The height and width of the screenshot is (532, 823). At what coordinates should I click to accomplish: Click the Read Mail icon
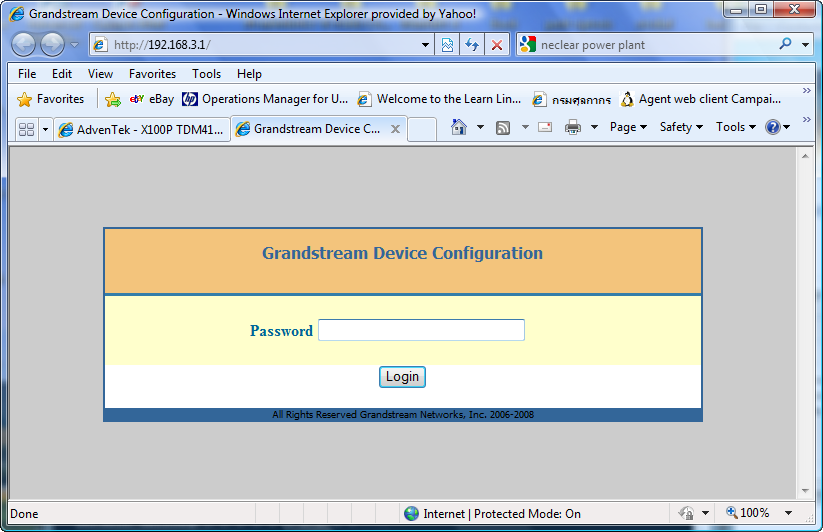click(545, 127)
